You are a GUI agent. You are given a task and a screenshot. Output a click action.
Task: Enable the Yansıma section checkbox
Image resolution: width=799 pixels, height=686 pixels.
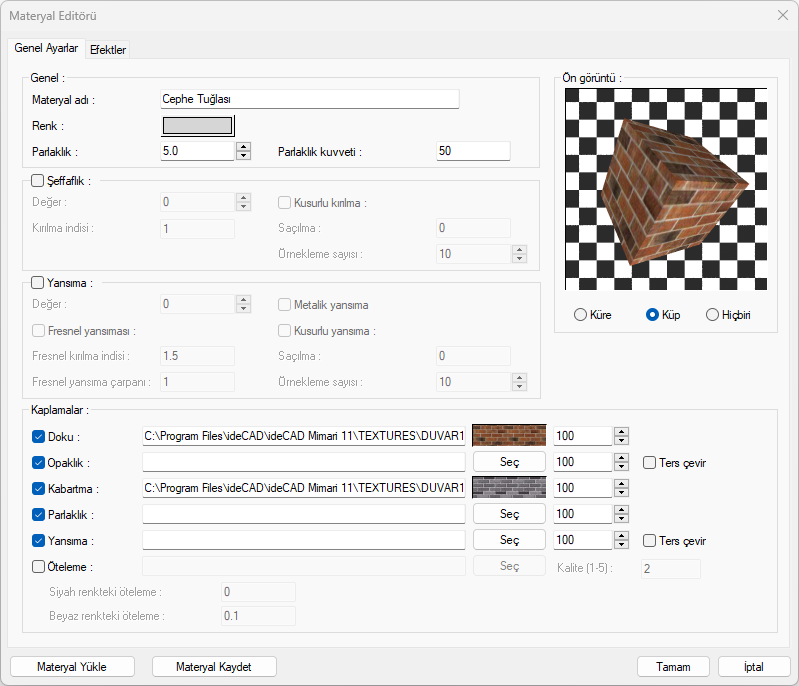(38, 283)
